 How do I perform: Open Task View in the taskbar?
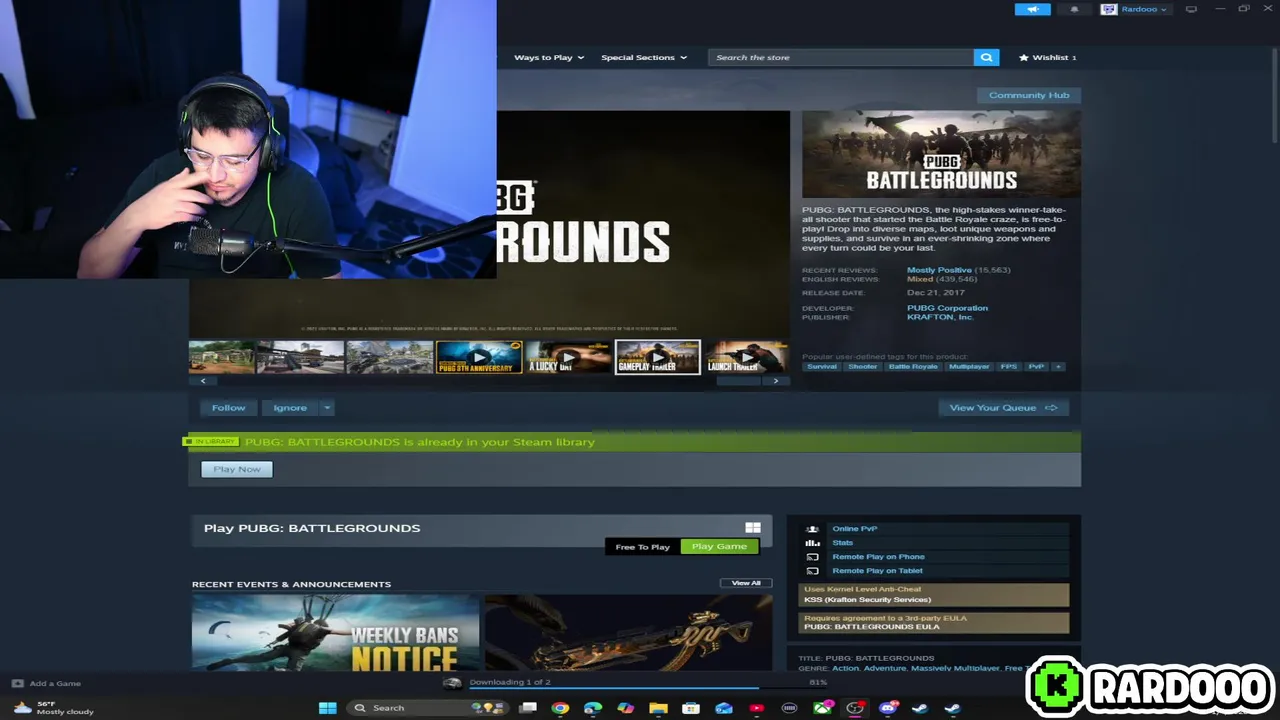tap(528, 708)
